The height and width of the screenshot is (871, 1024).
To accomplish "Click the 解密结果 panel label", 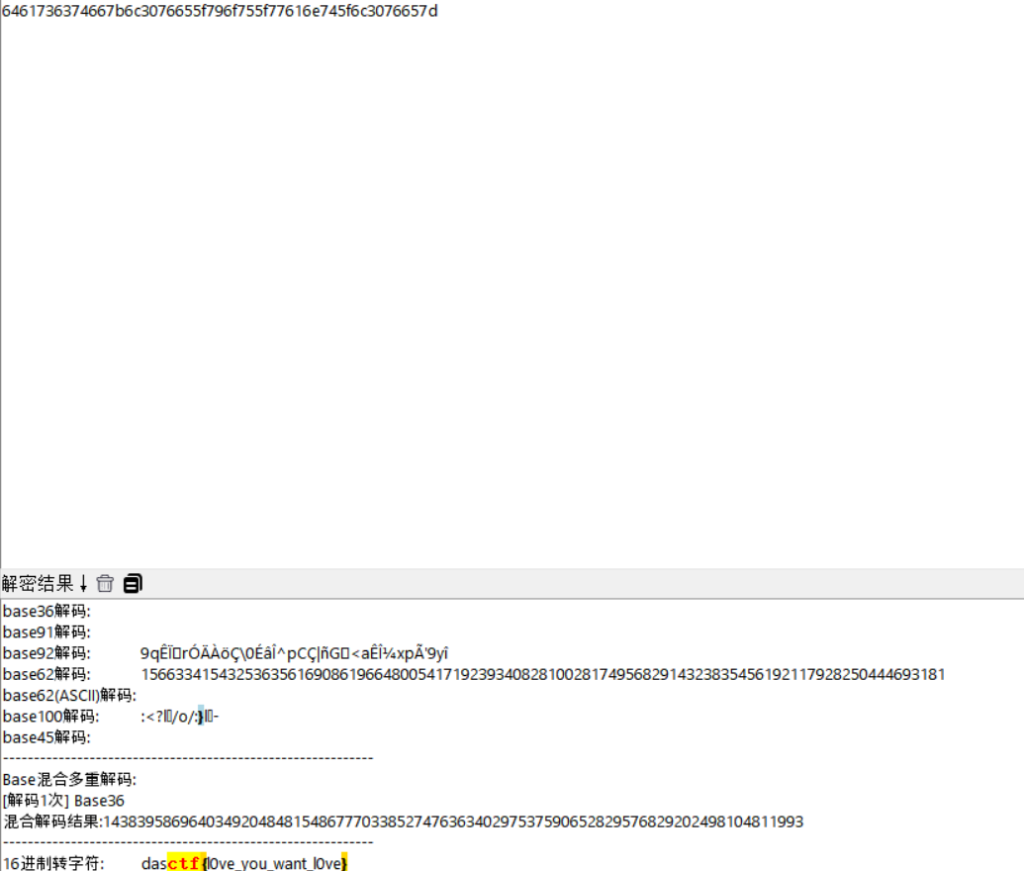I will [38, 583].
